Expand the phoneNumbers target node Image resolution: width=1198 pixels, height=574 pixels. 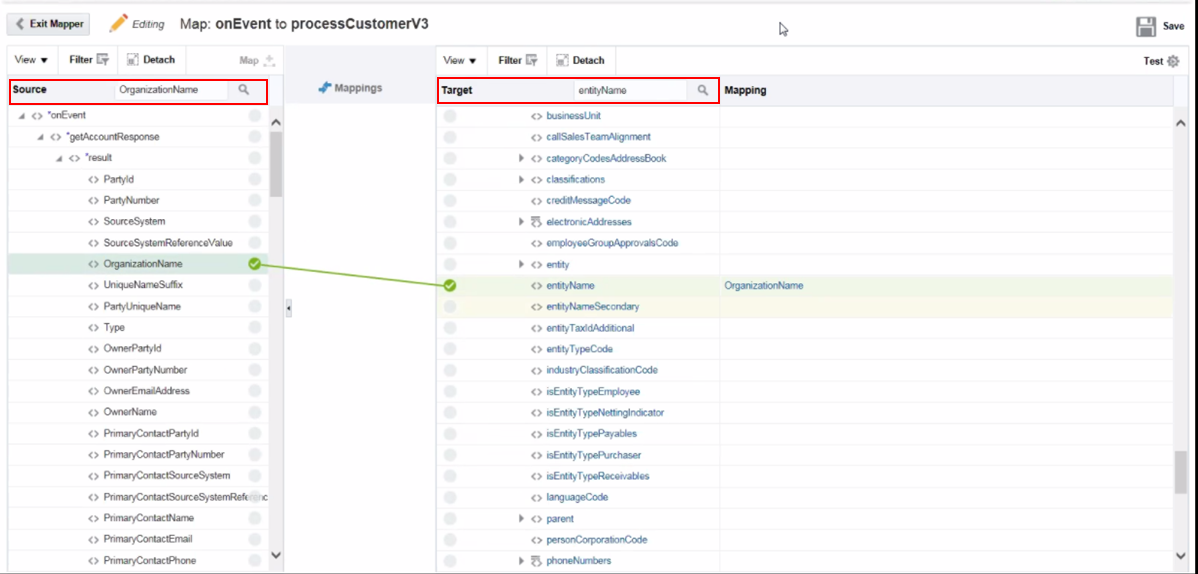click(521, 561)
